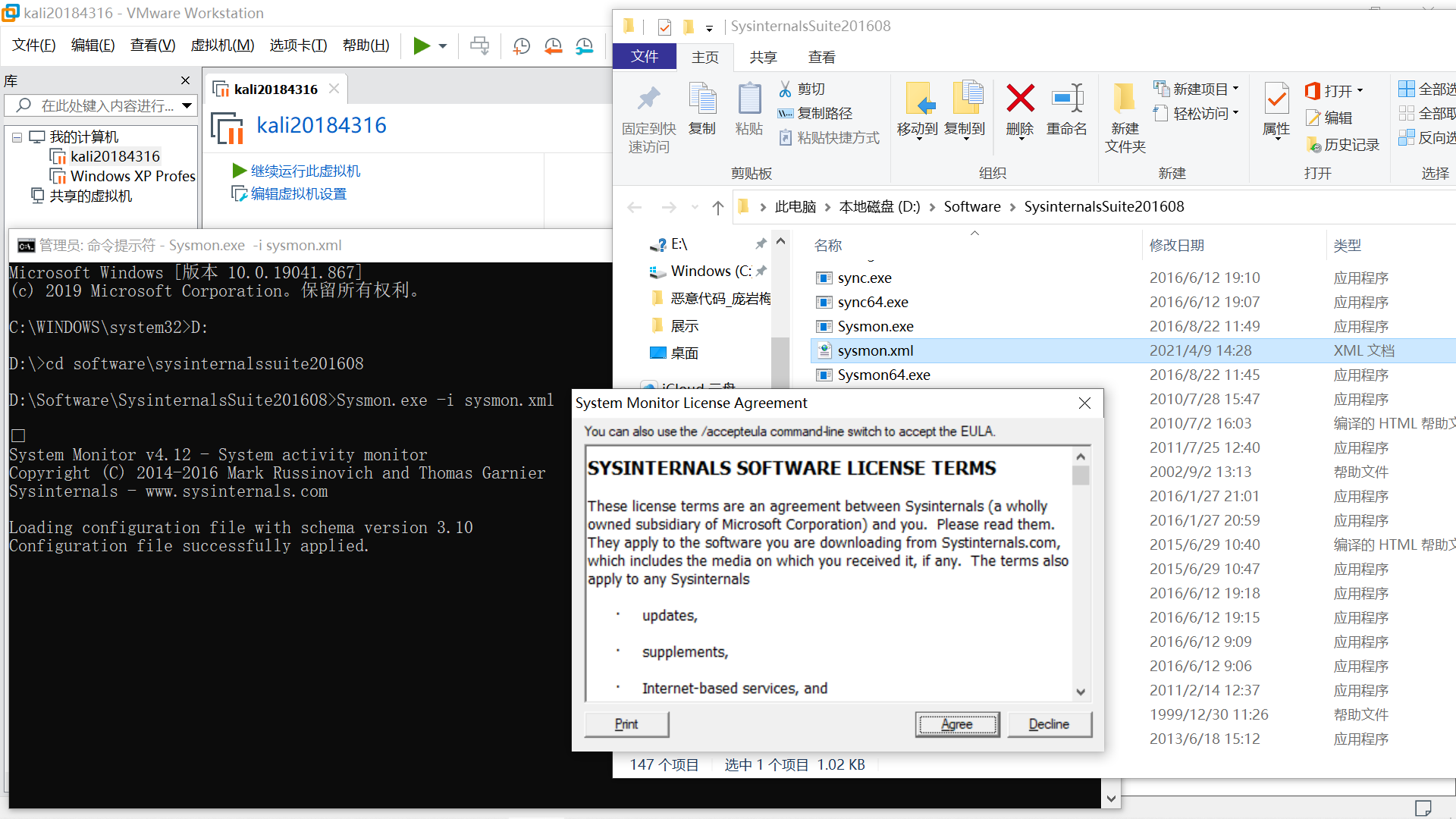Open the power on options dropdown arrow
The height and width of the screenshot is (819, 1456).
click(x=443, y=45)
